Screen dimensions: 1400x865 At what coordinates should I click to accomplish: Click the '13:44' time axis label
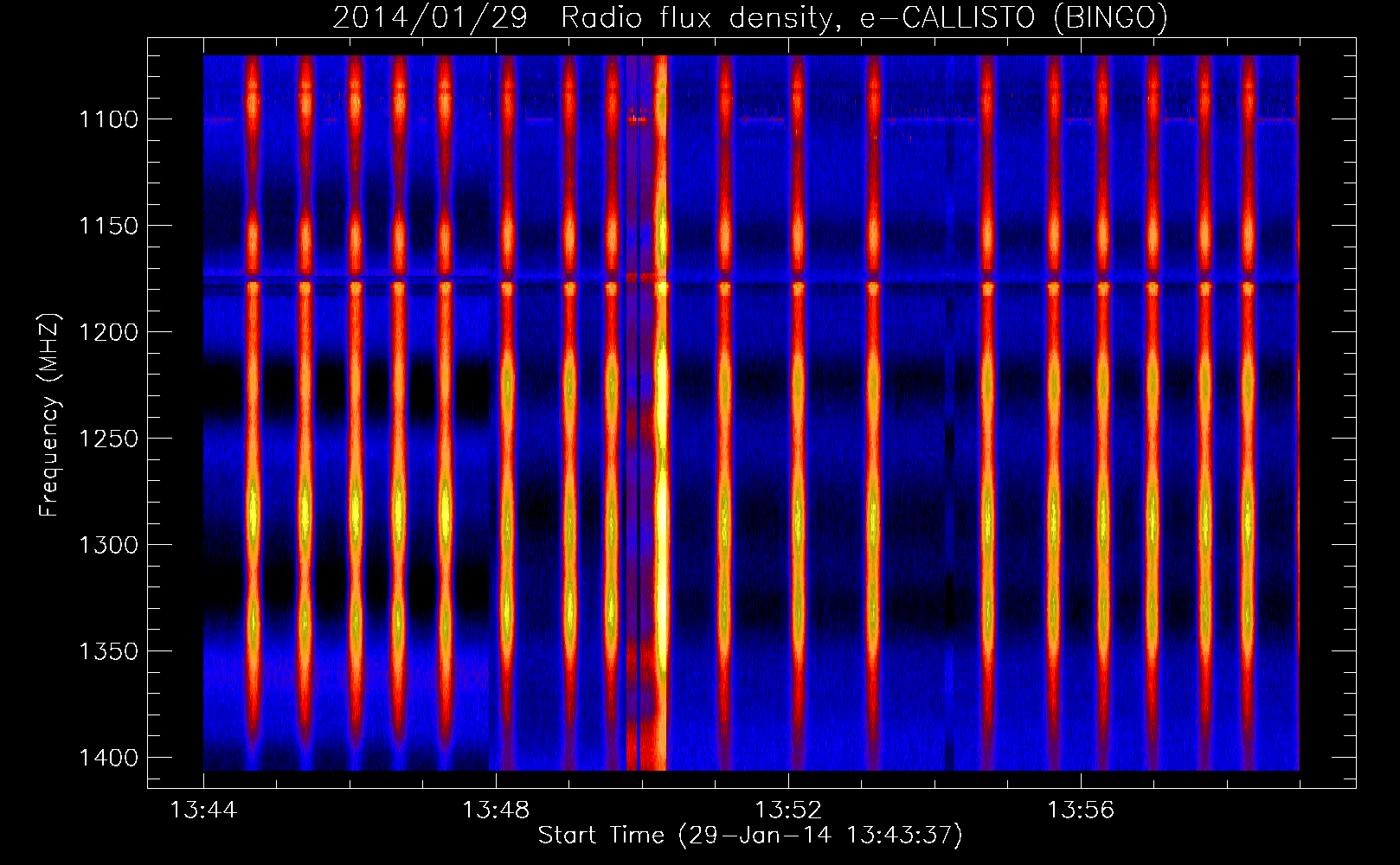[203, 811]
